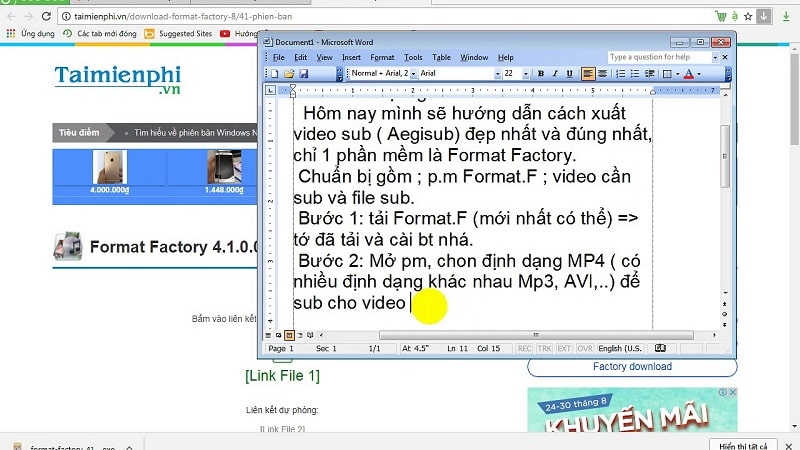Image resolution: width=800 pixels, height=450 pixels.
Task: Toggle TRK track changes in status bar
Action: tap(544, 348)
